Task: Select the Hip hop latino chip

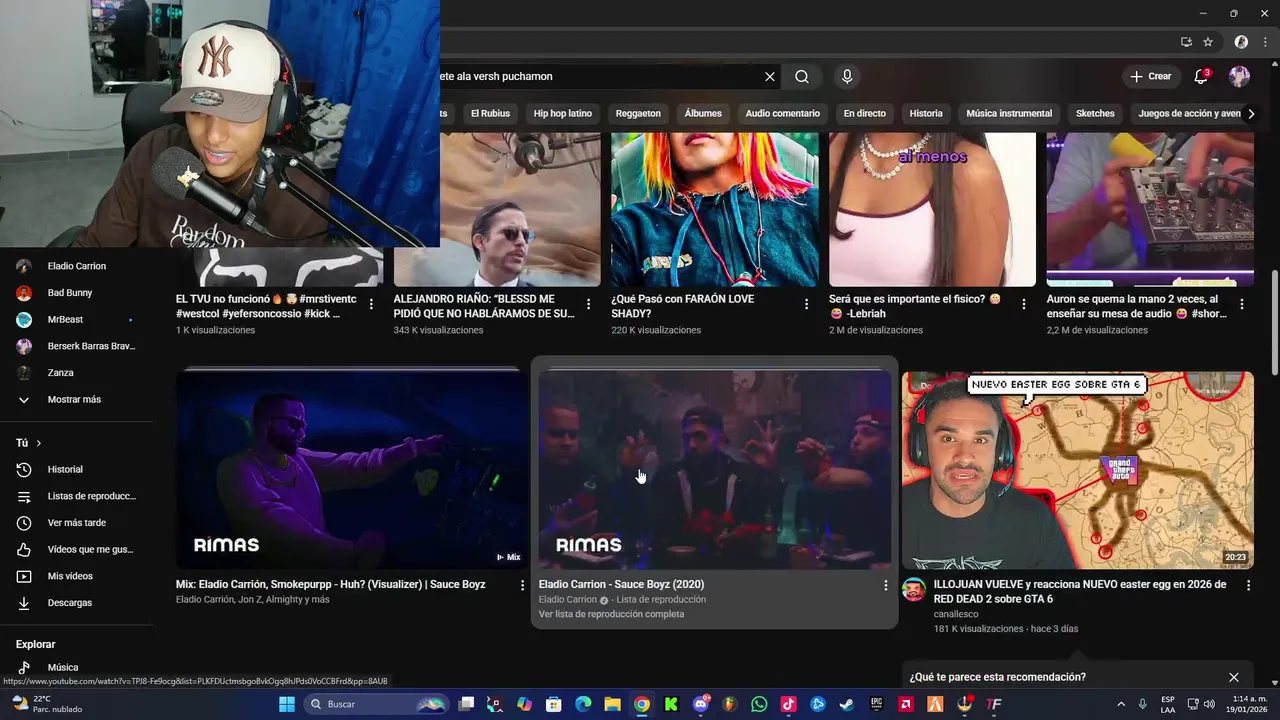Action: pos(563,113)
